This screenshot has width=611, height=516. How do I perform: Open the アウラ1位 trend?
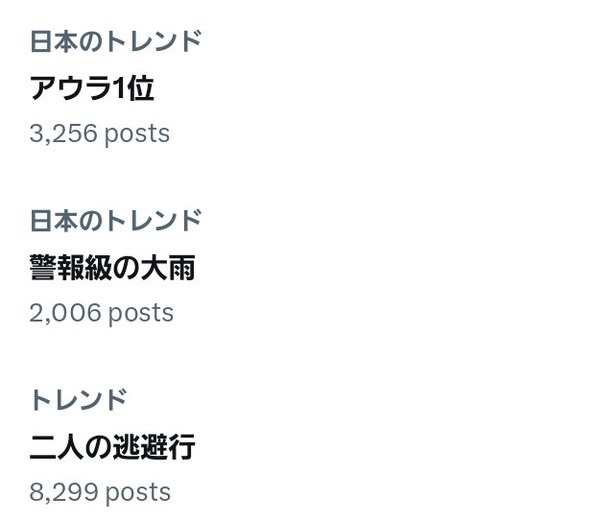point(92,89)
